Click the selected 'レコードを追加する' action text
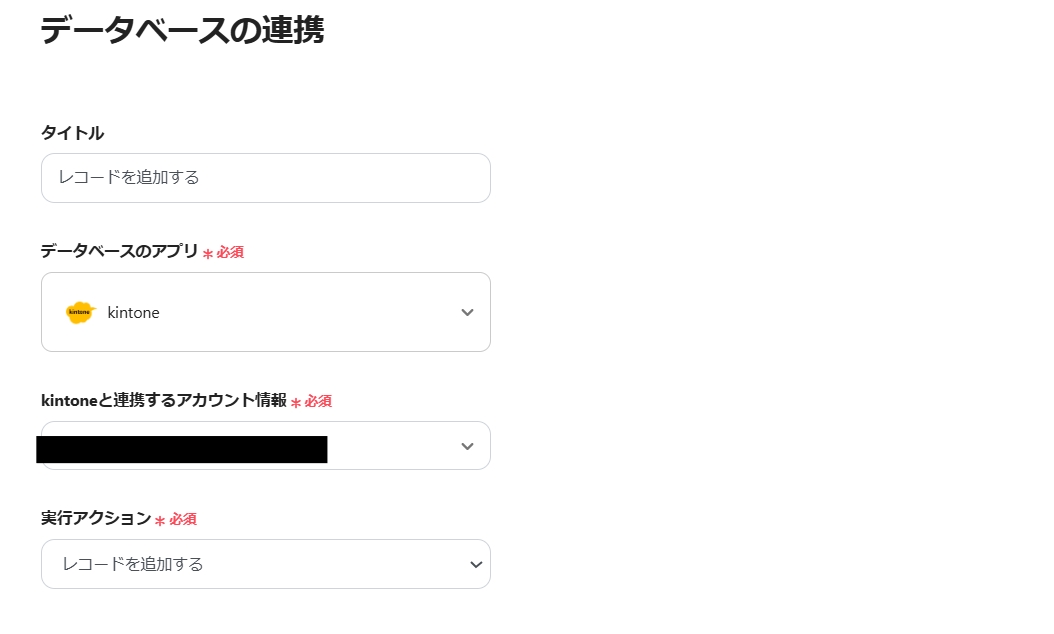Screen dimensions: 1054x634 pyautogui.click(x=133, y=564)
